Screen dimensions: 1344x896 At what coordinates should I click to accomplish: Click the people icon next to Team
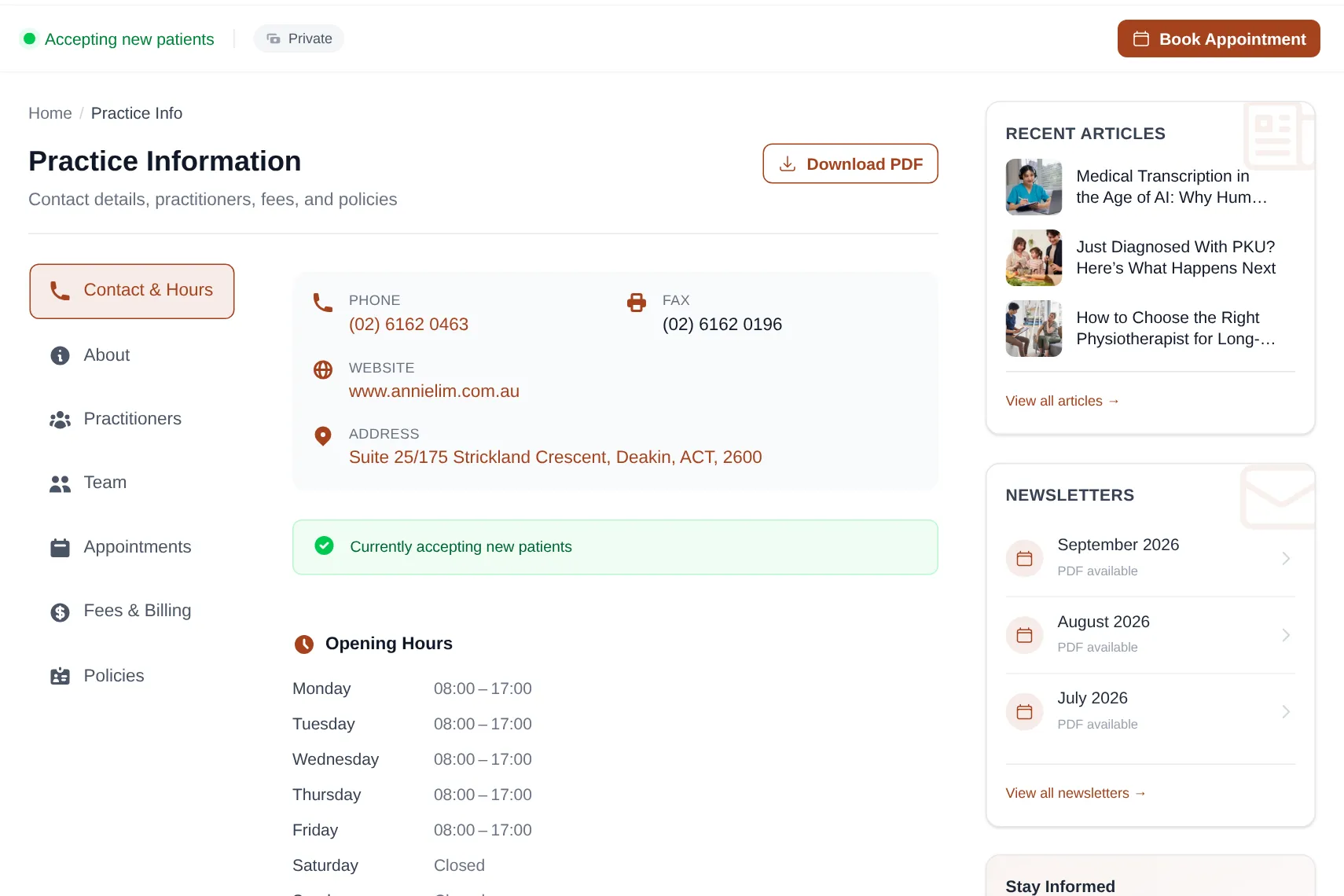point(60,483)
